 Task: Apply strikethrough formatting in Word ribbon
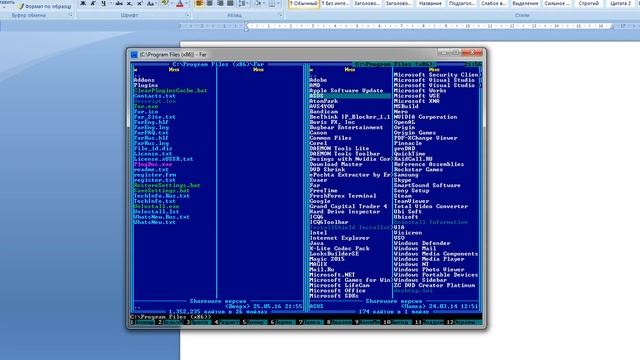(119, 3)
